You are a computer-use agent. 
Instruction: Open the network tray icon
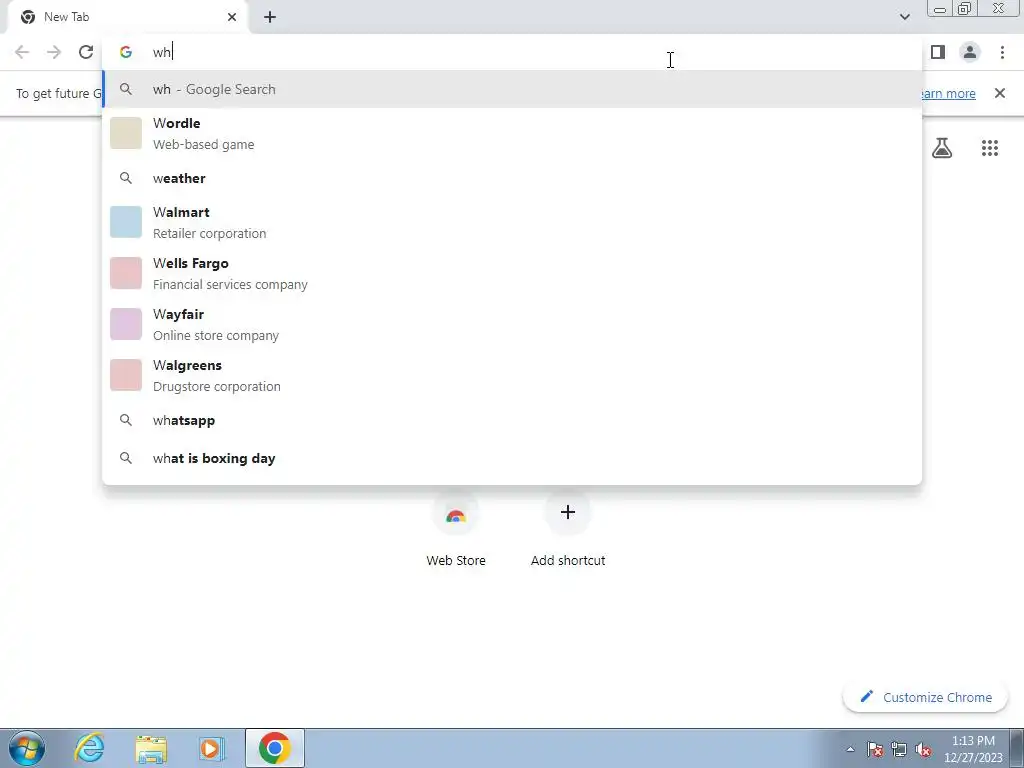(x=899, y=749)
